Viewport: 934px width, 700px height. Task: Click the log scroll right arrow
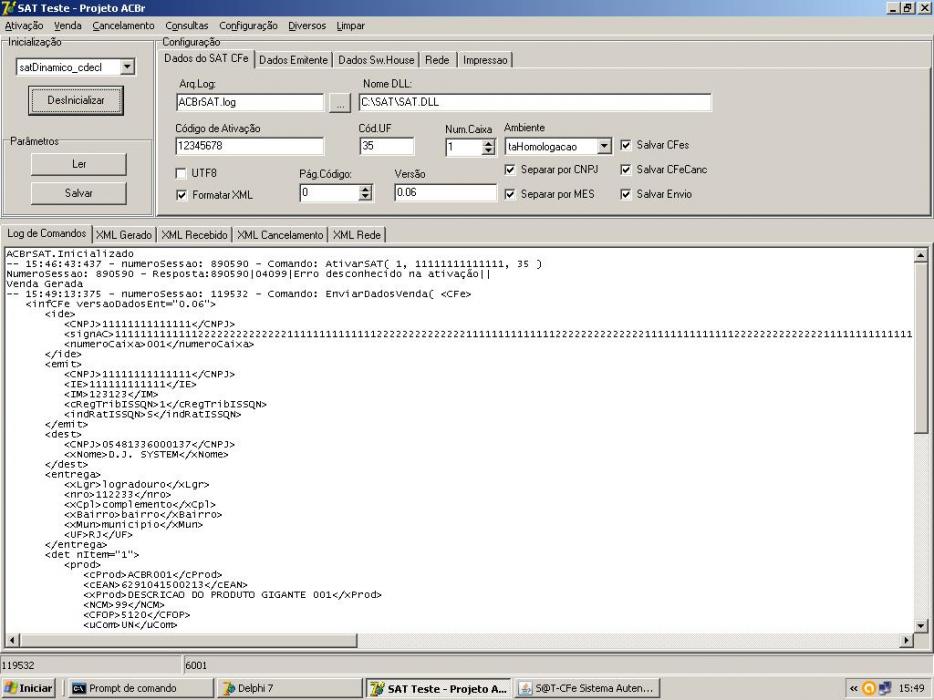[x=907, y=640]
